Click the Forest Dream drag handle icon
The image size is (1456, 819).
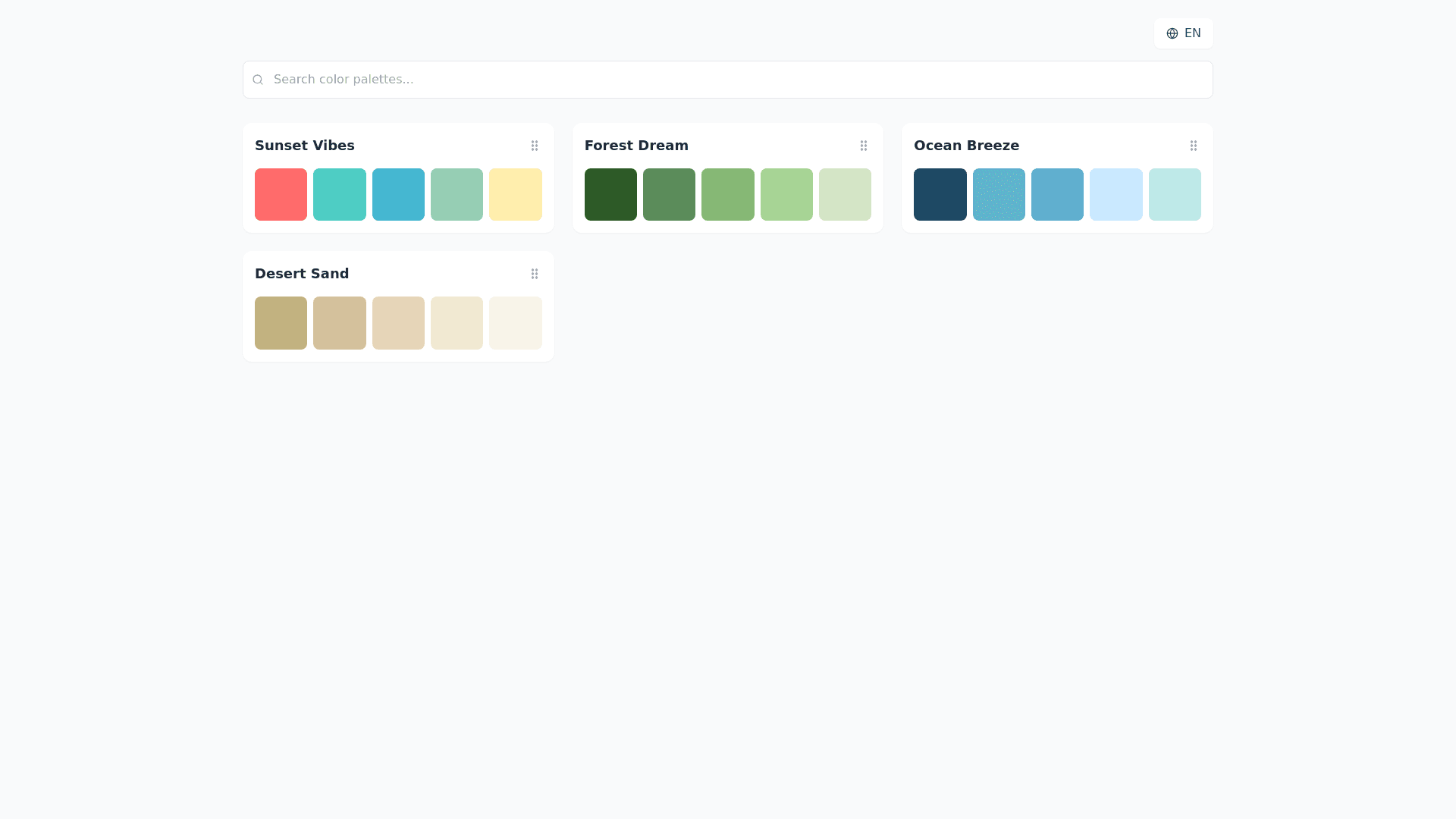coord(864,146)
